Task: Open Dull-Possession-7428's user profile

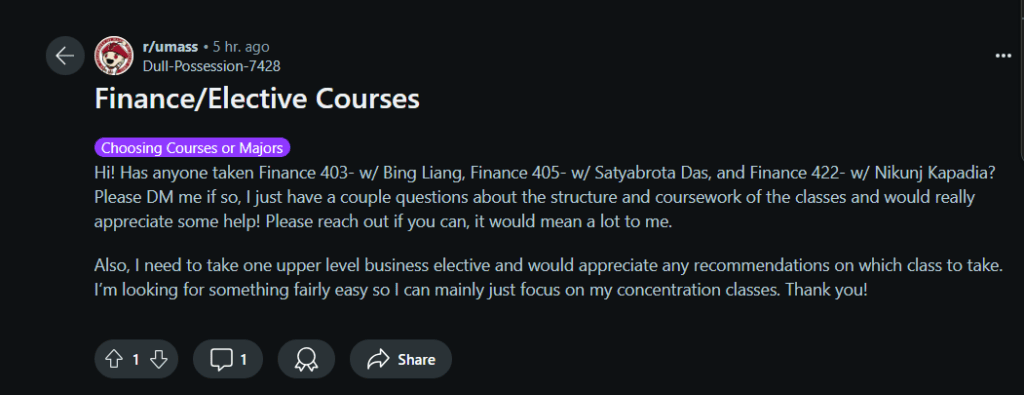Action: pyautogui.click(x=211, y=65)
